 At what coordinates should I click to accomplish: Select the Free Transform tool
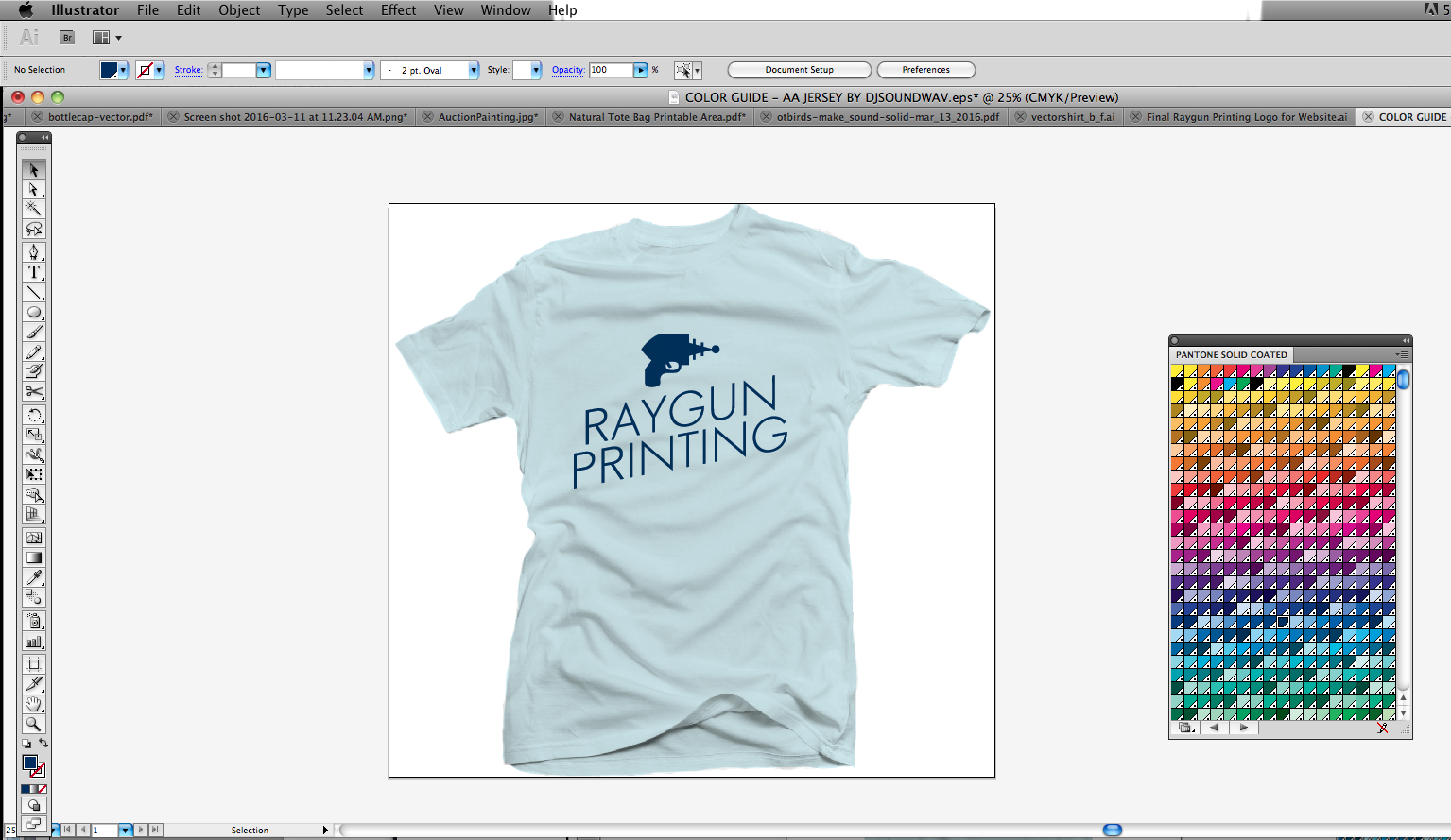[34, 474]
